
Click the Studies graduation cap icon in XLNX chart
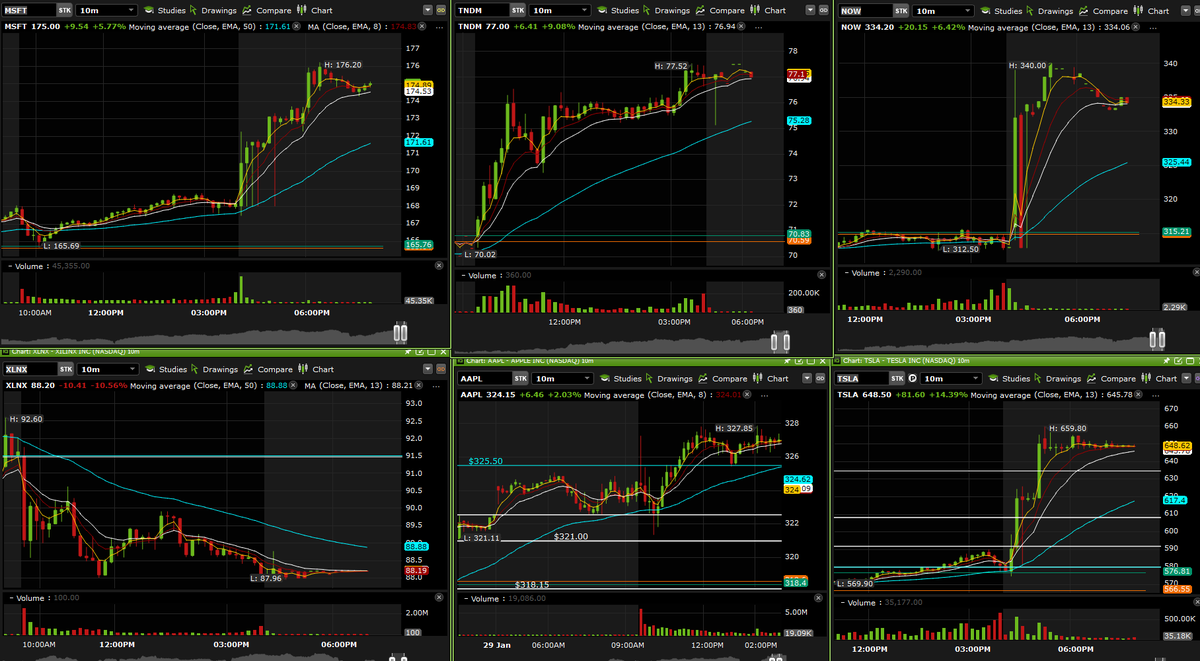tap(150, 369)
